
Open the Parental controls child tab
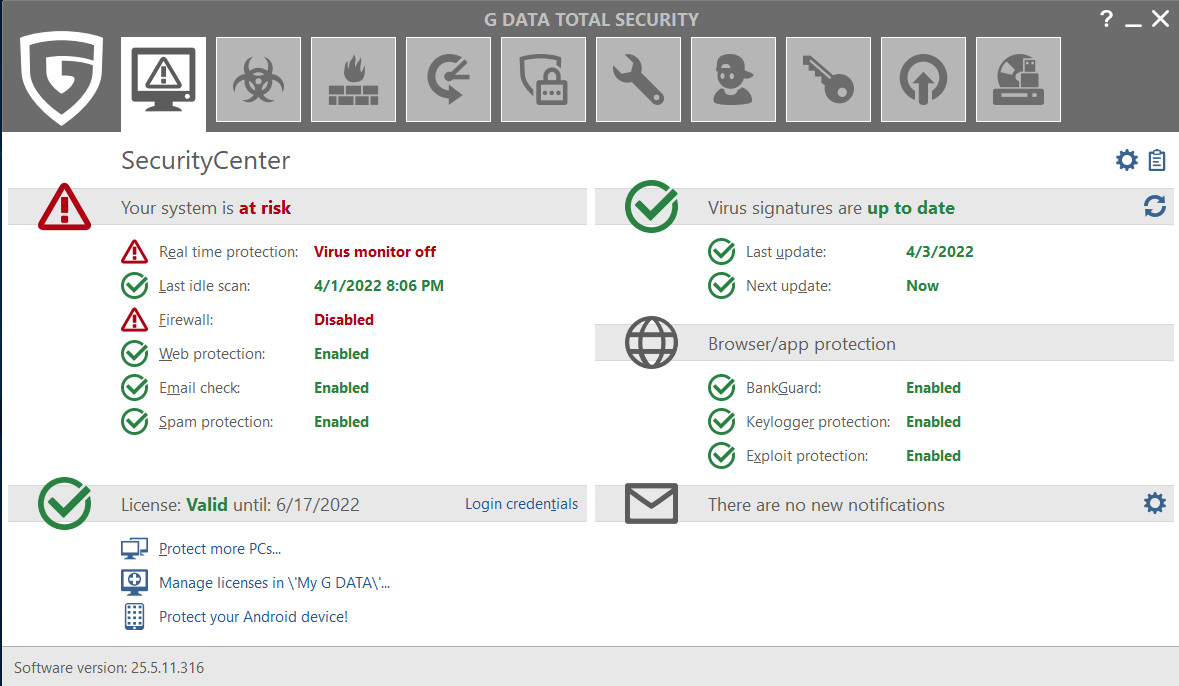[733, 80]
